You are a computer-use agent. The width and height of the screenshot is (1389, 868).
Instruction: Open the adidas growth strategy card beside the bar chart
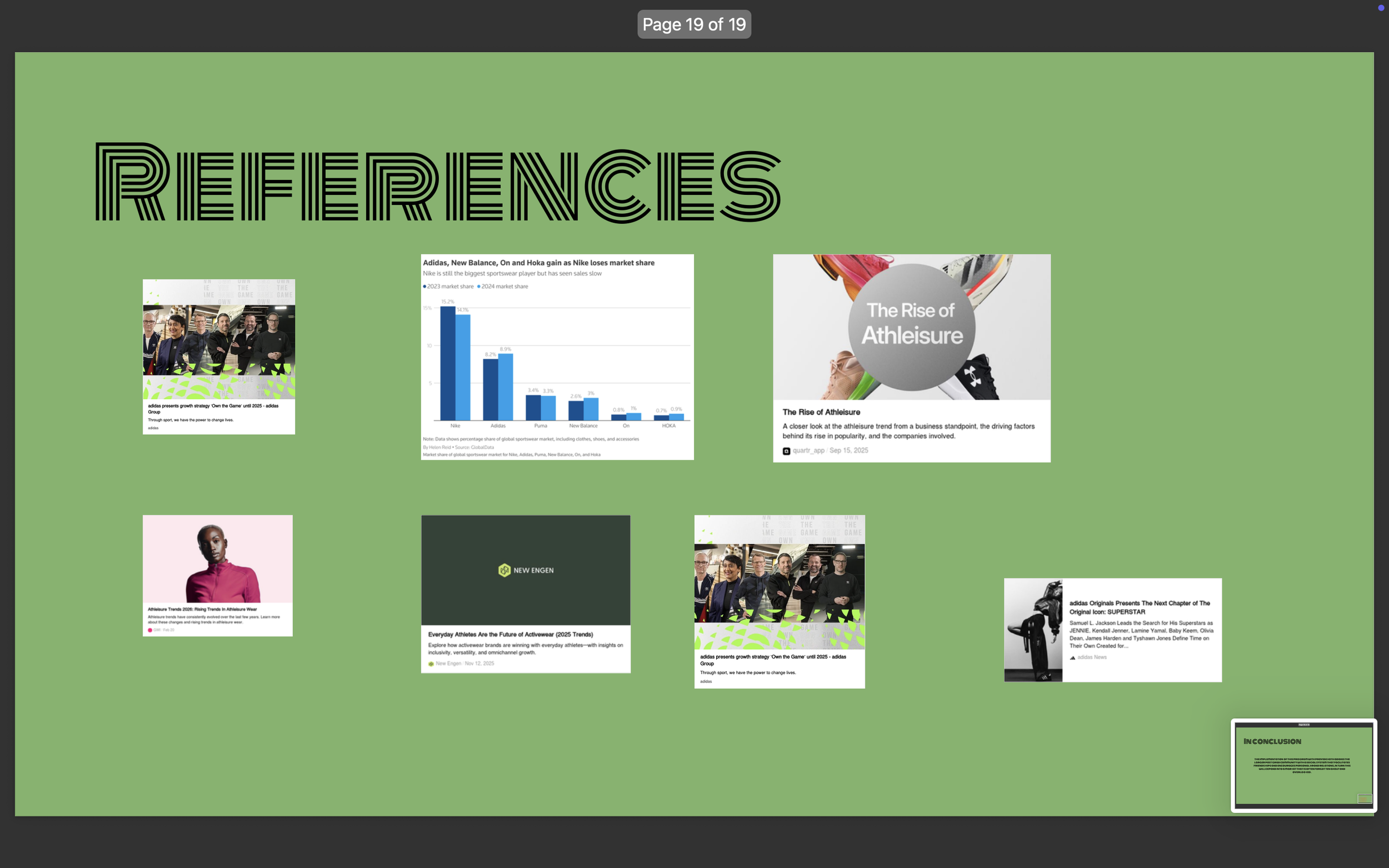tap(219, 357)
